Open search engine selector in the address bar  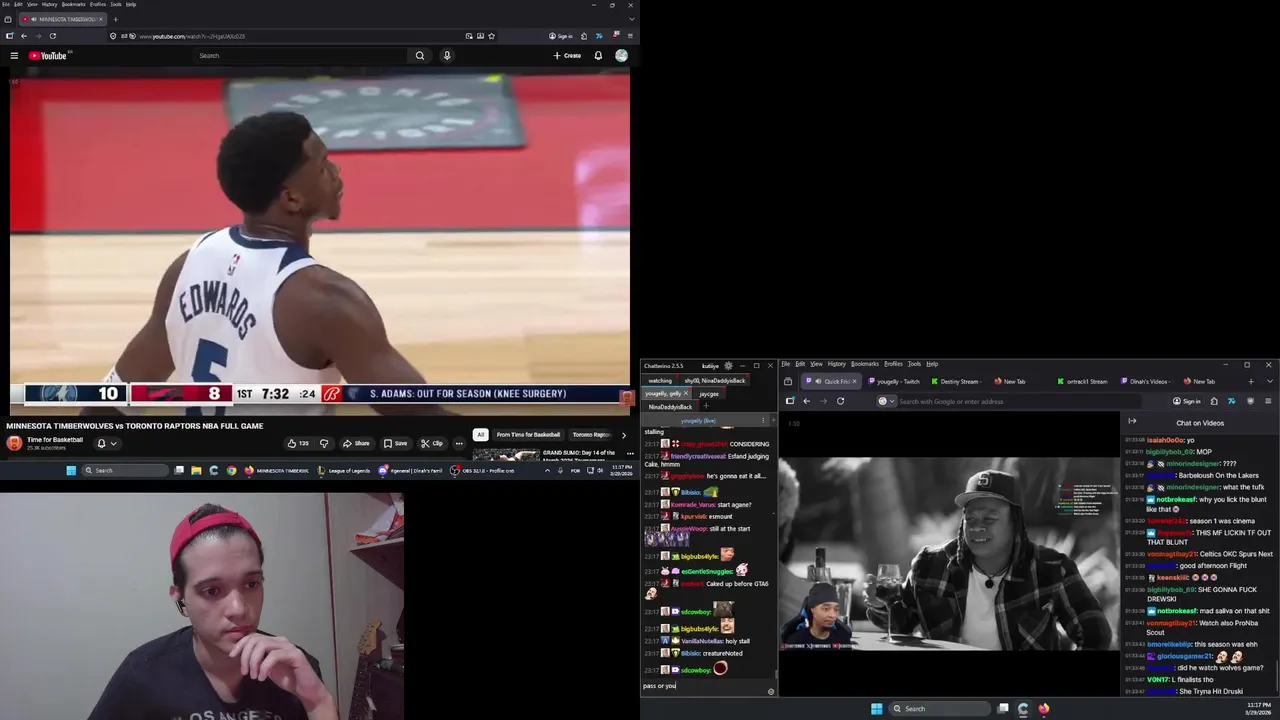885,401
